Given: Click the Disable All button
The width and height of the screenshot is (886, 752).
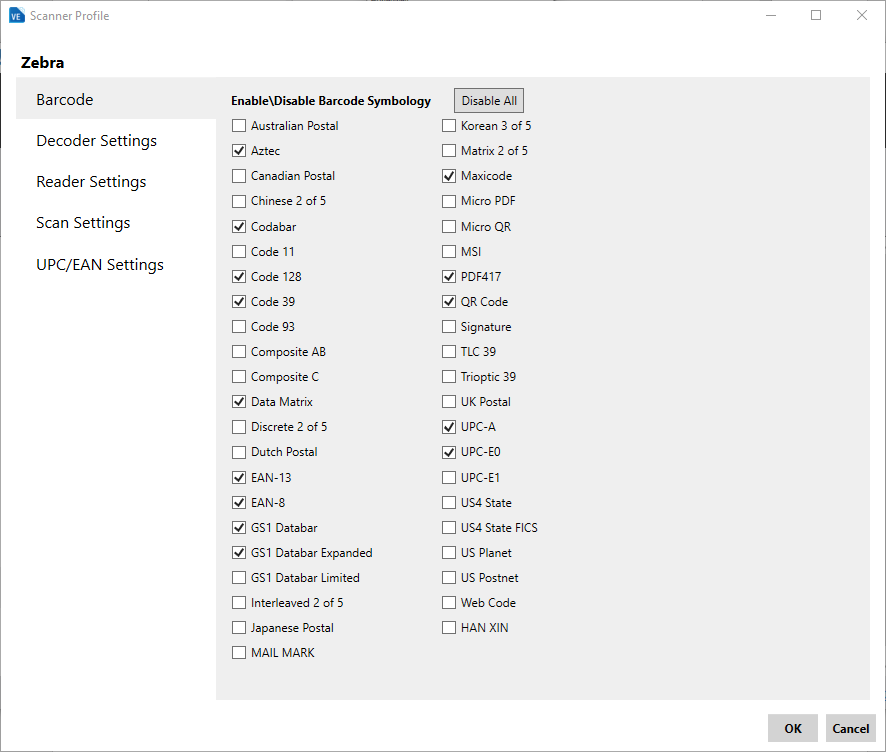Looking at the screenshot, I should [488, 100].
